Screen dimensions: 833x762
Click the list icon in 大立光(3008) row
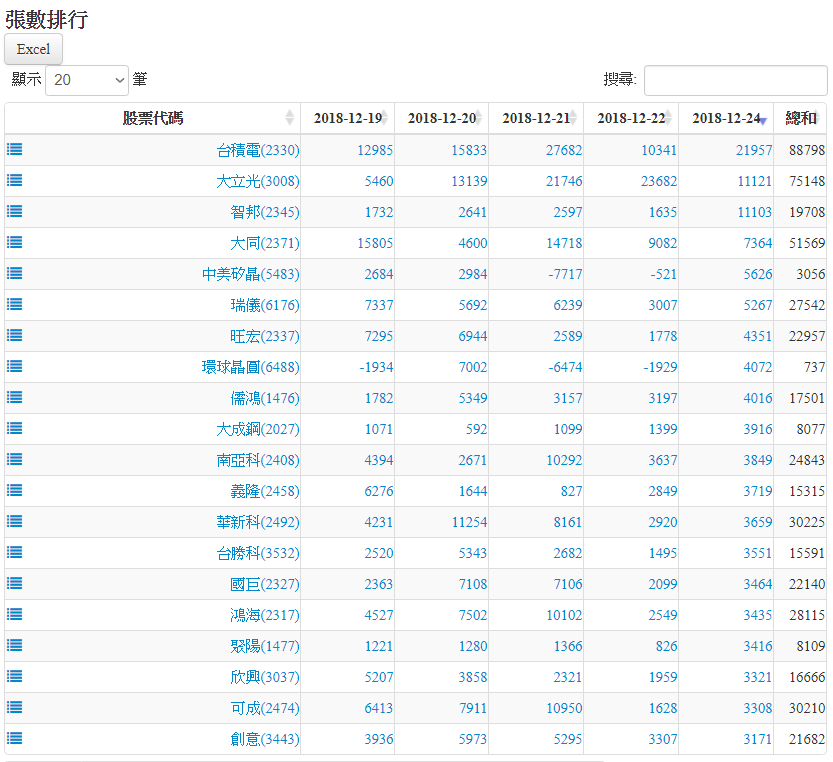[15, 181]
